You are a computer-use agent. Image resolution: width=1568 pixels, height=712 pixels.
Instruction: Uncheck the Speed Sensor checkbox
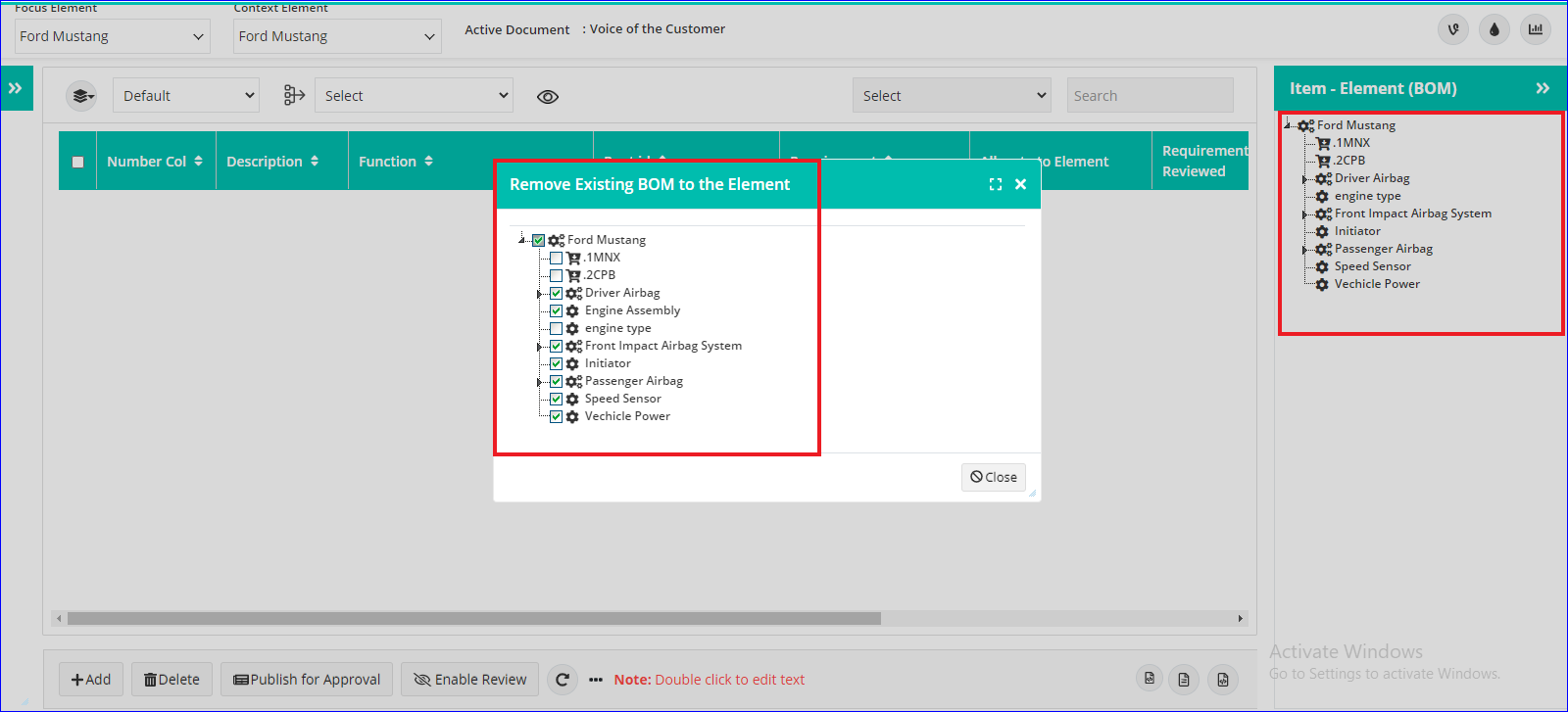click(556, 399)
